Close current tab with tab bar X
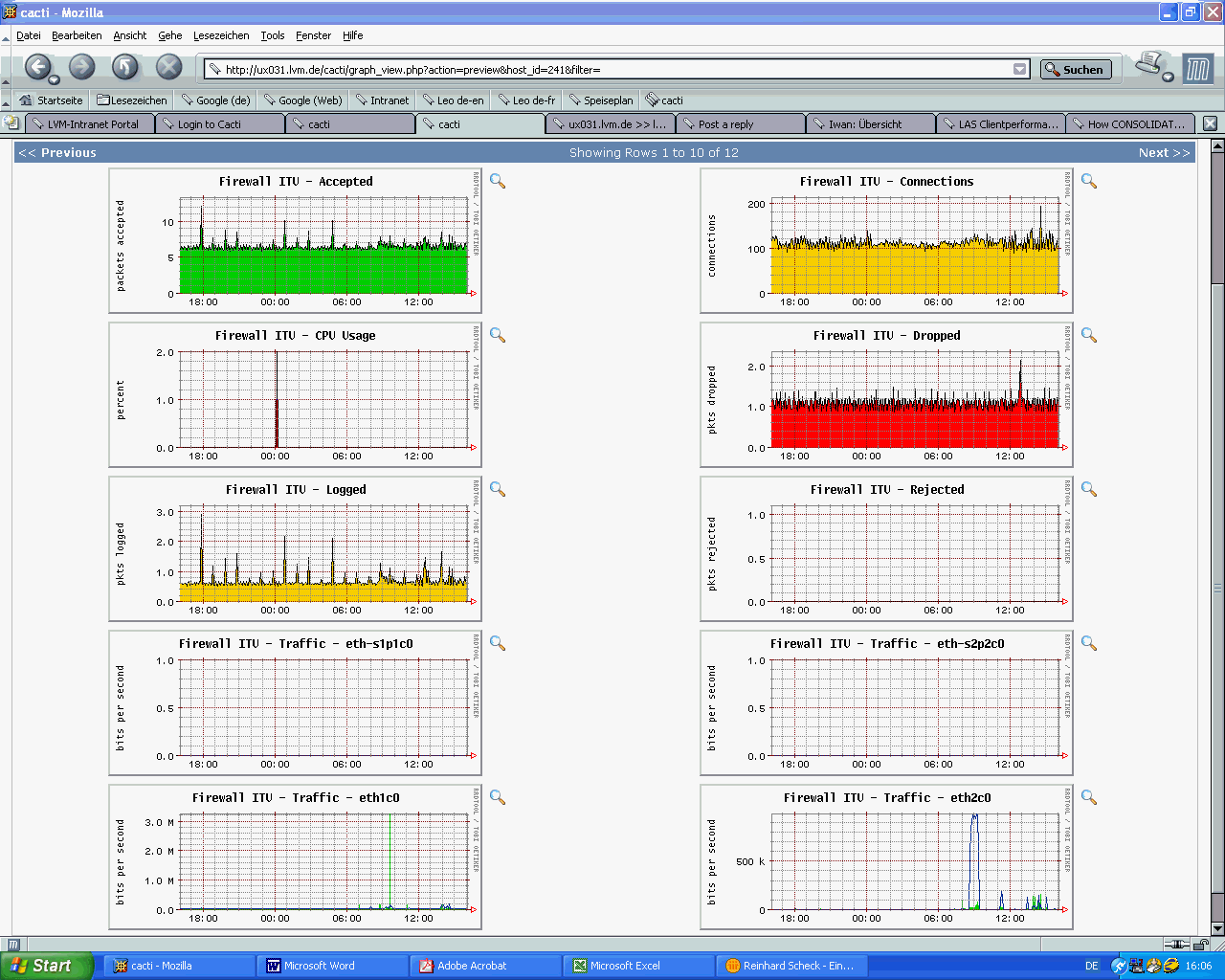Image resolution: width=1225 pixels, height=980 pixels. coord(1210,123)
